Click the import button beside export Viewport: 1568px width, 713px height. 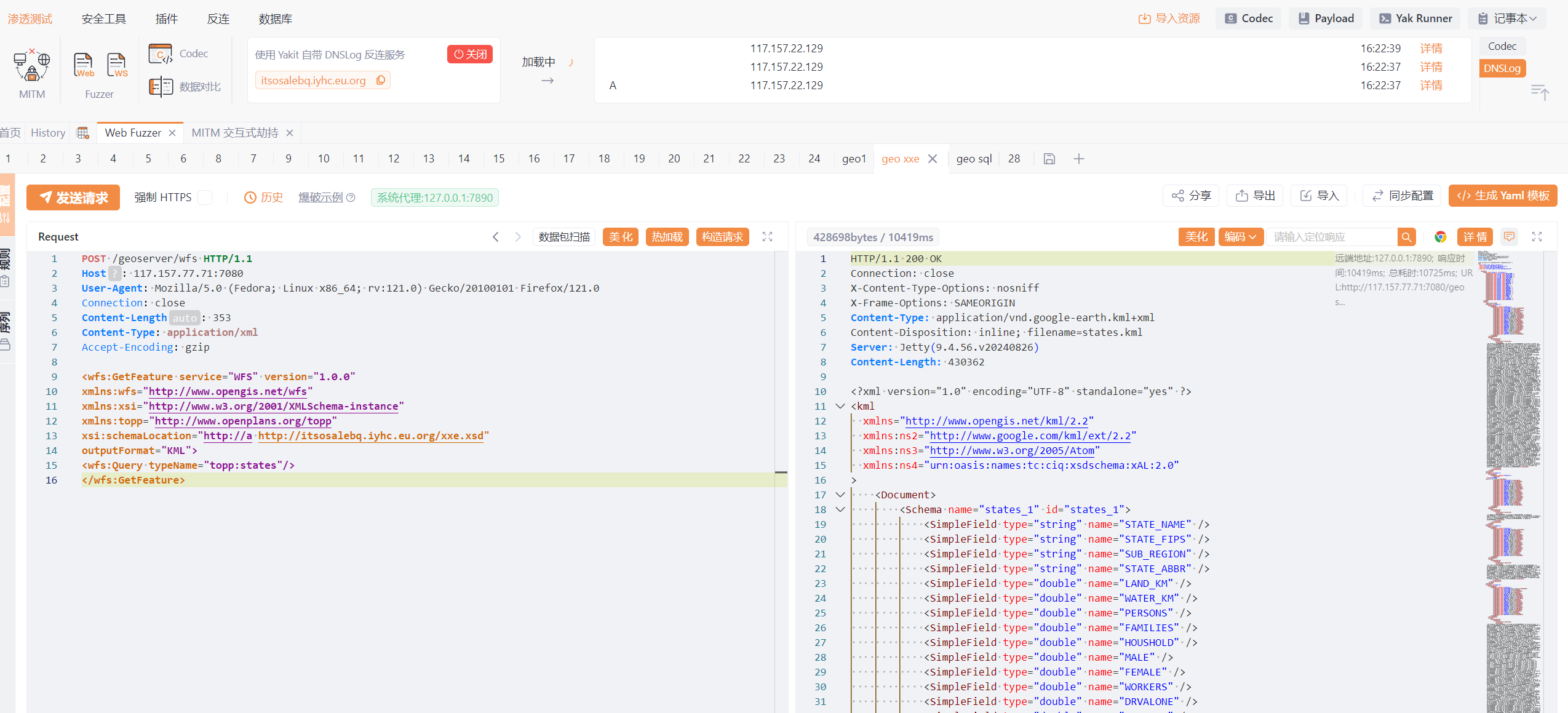[1319, 196]
